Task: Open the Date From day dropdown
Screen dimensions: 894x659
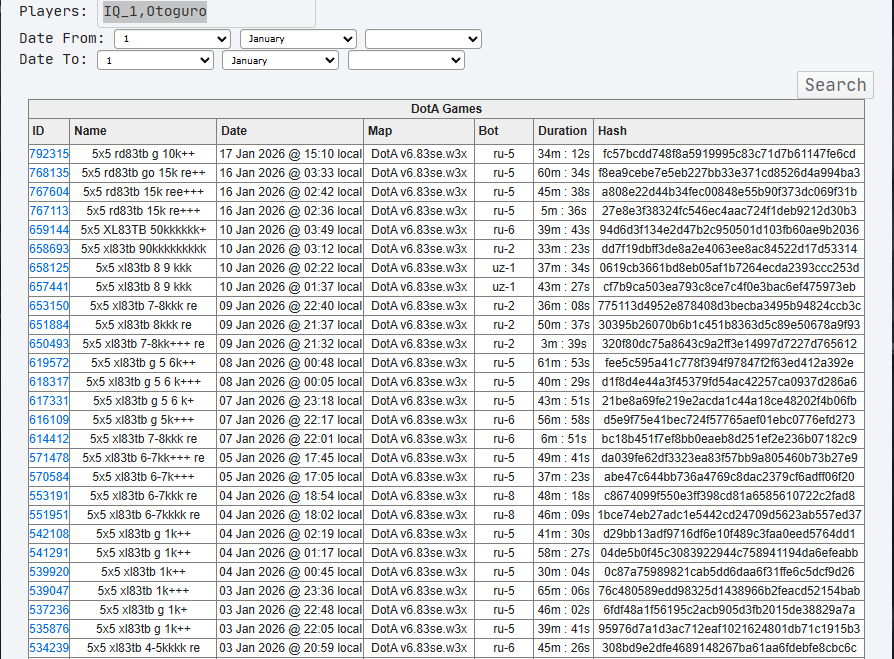Action: pos(172,39)
